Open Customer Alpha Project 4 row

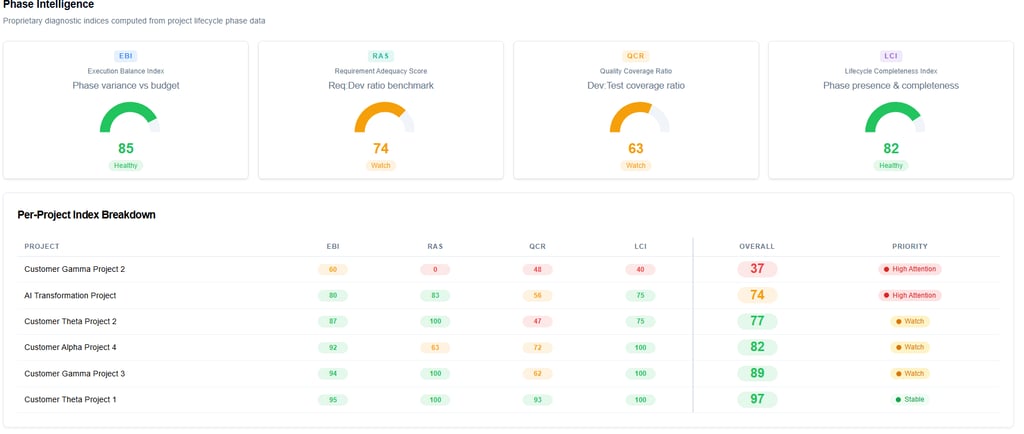[509, 348]
